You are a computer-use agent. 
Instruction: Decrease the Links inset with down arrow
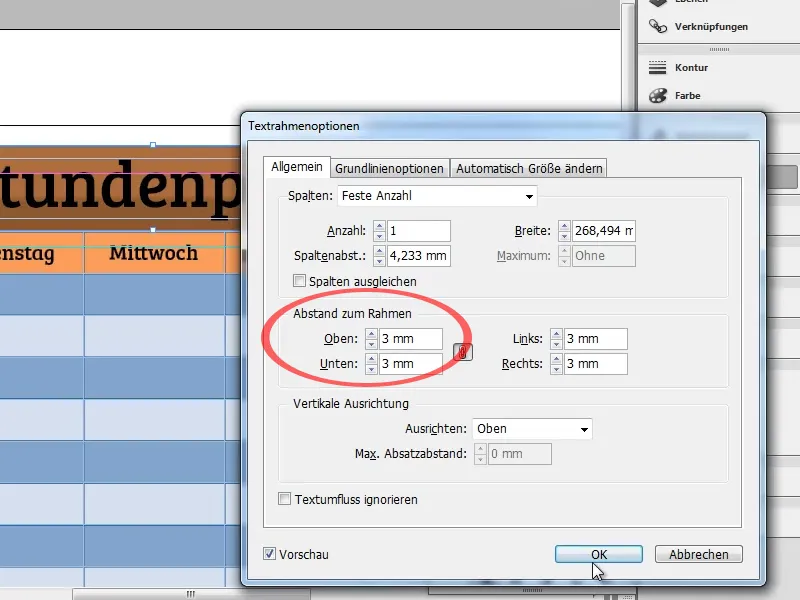pyautogui.click(x=556, y=344)
